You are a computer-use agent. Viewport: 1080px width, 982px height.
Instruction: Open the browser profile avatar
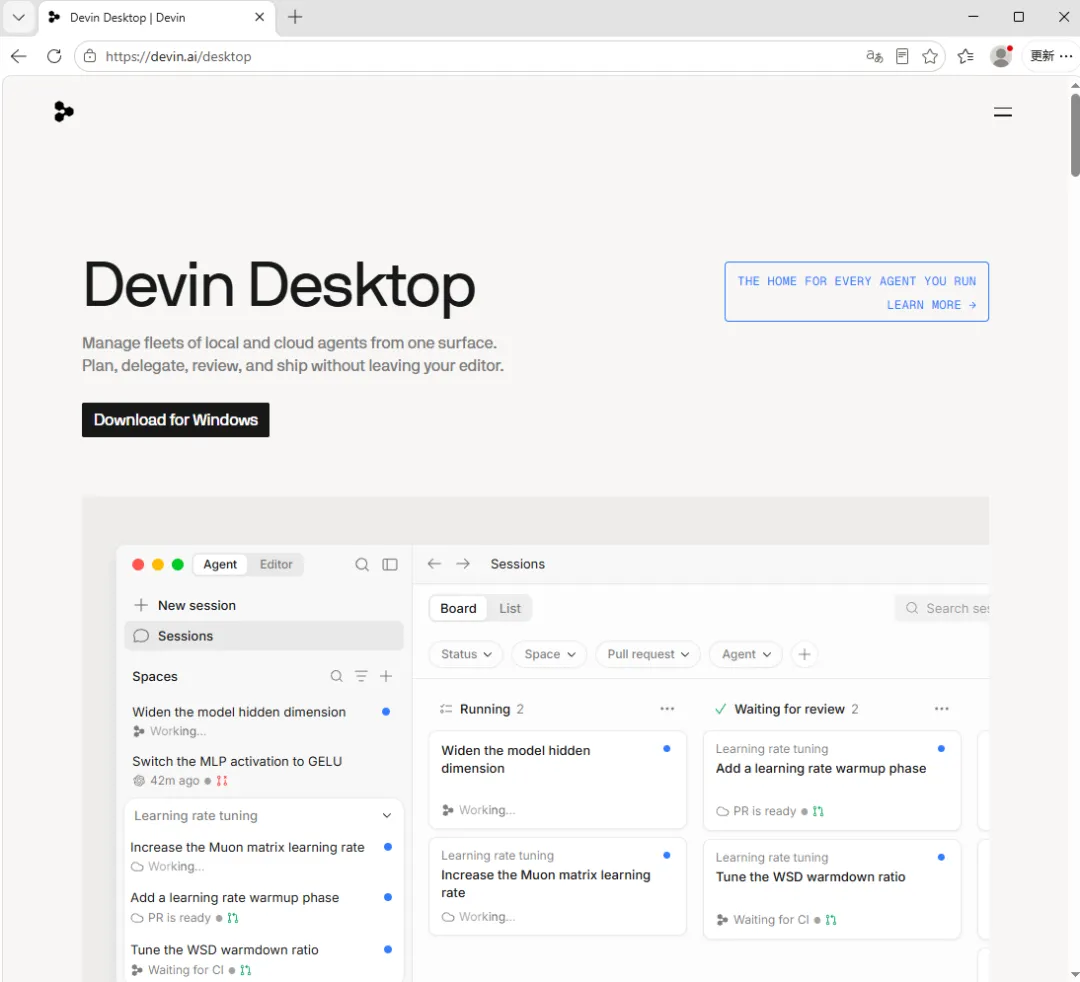(x=1001, y=56)
